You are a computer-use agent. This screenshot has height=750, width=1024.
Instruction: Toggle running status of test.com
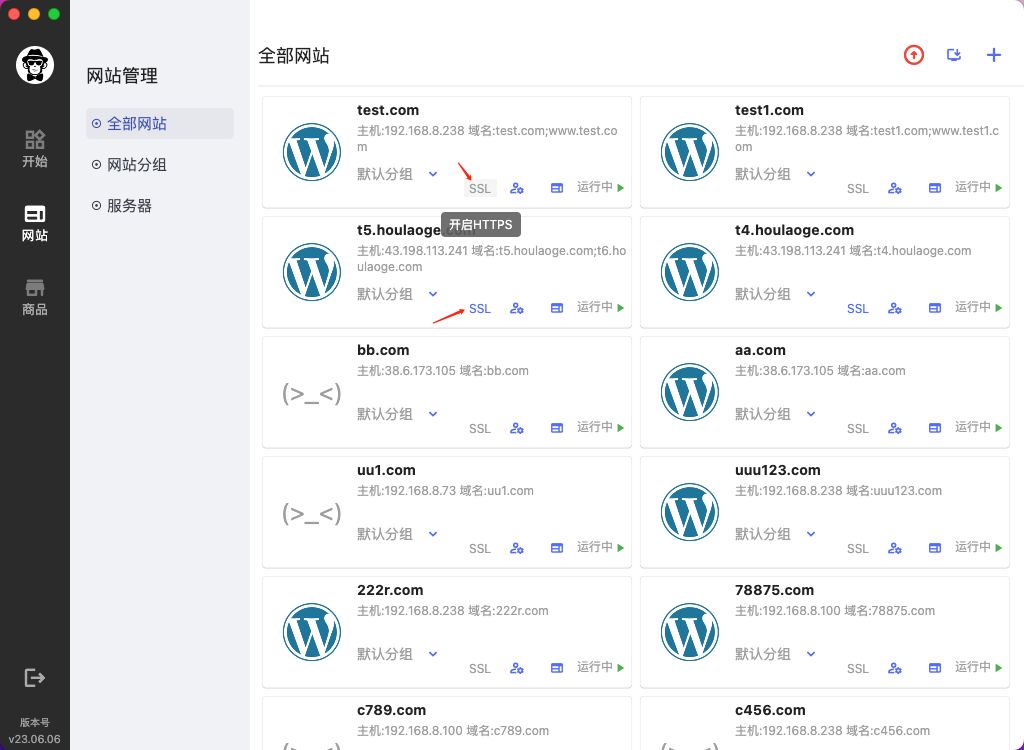pyautogui.click(x=600, y=188)
